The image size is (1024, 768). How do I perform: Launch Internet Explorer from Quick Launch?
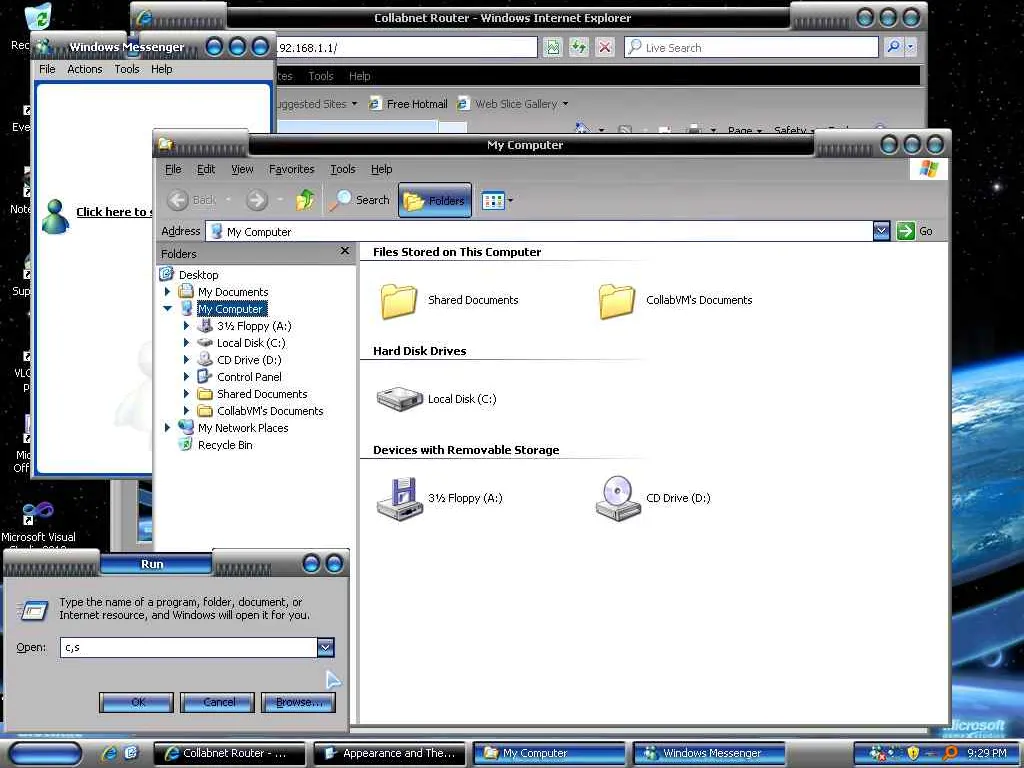coord(110,754)
